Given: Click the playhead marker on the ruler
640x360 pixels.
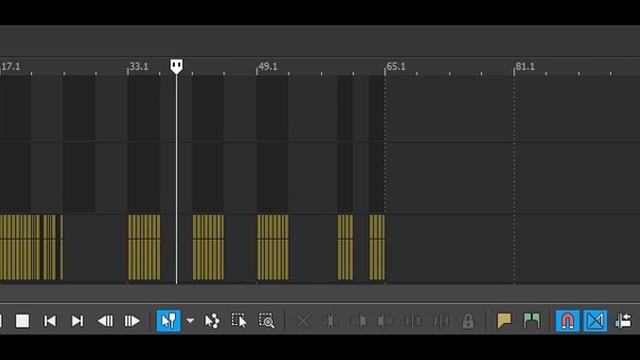Looking at the screenshot, I should pyautogui.click(x=176, y=66).
